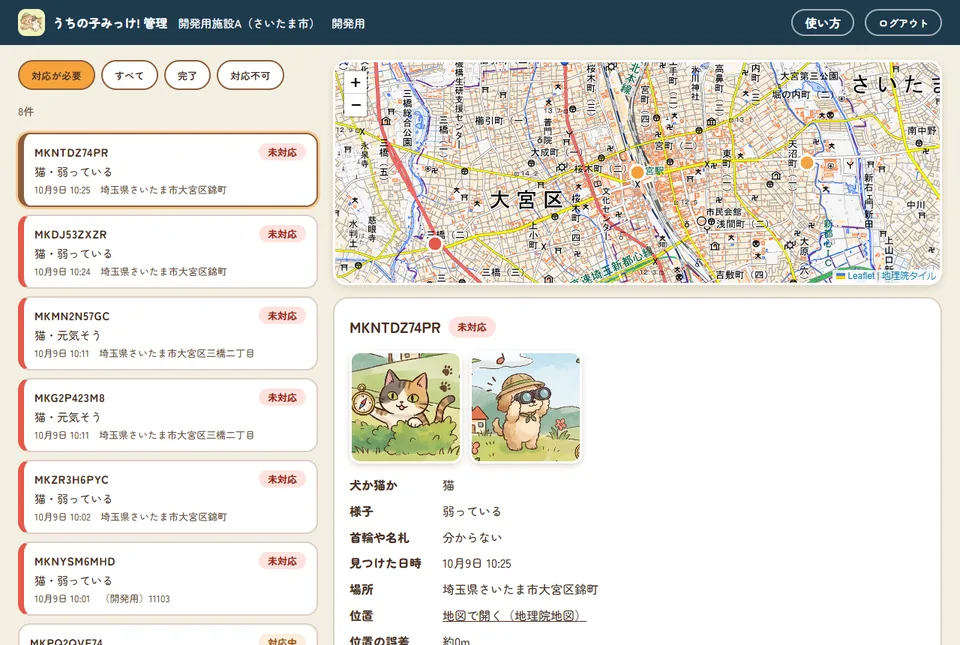The image size is (960, 645).
Task: Select the 完了 filter tab
Action: coord(187,75)
